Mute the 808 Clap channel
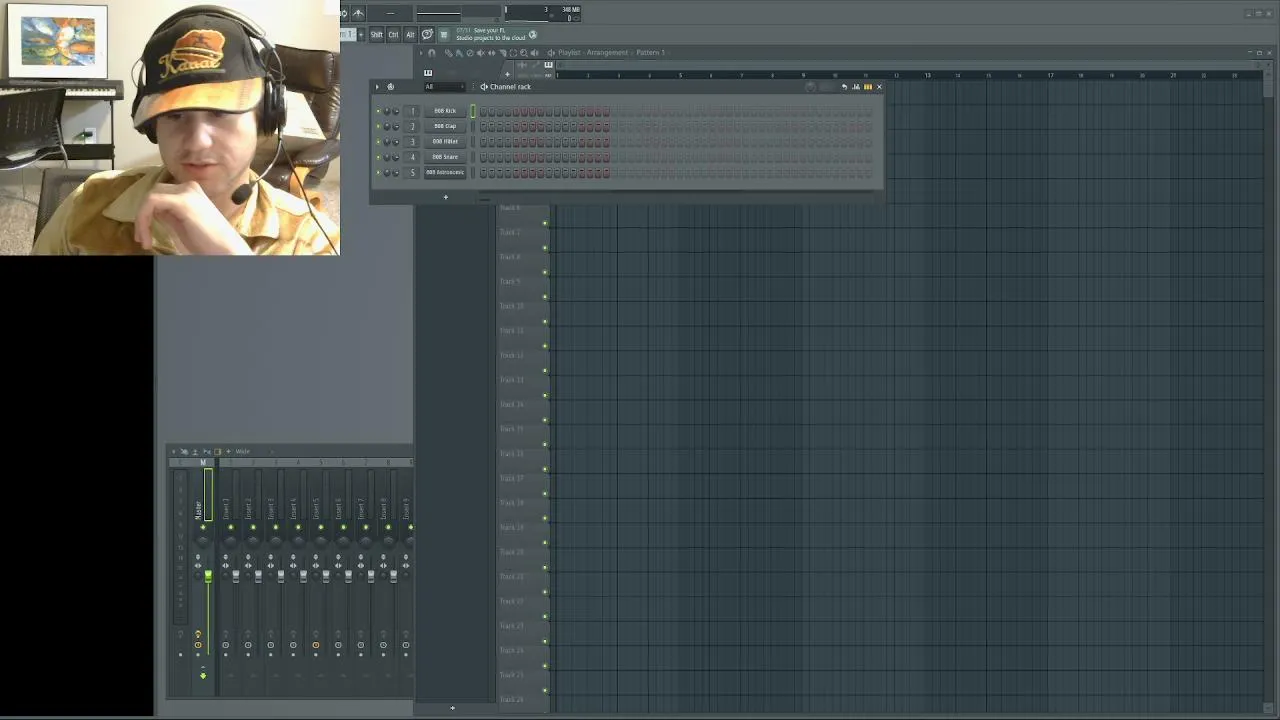The image size is (1280, 720). tap(378, 126)
